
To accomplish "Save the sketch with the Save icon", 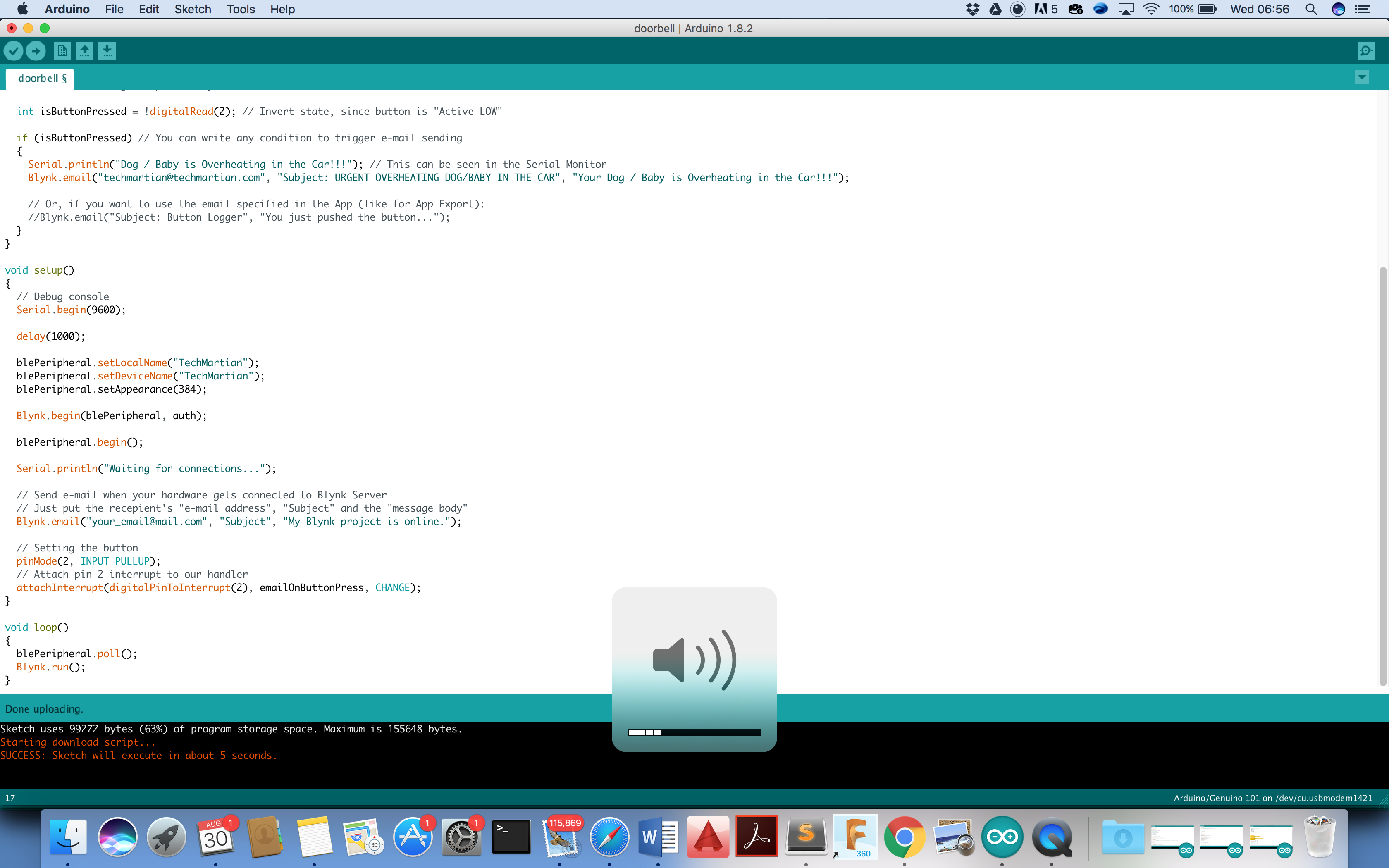I will tap(107, 51).
